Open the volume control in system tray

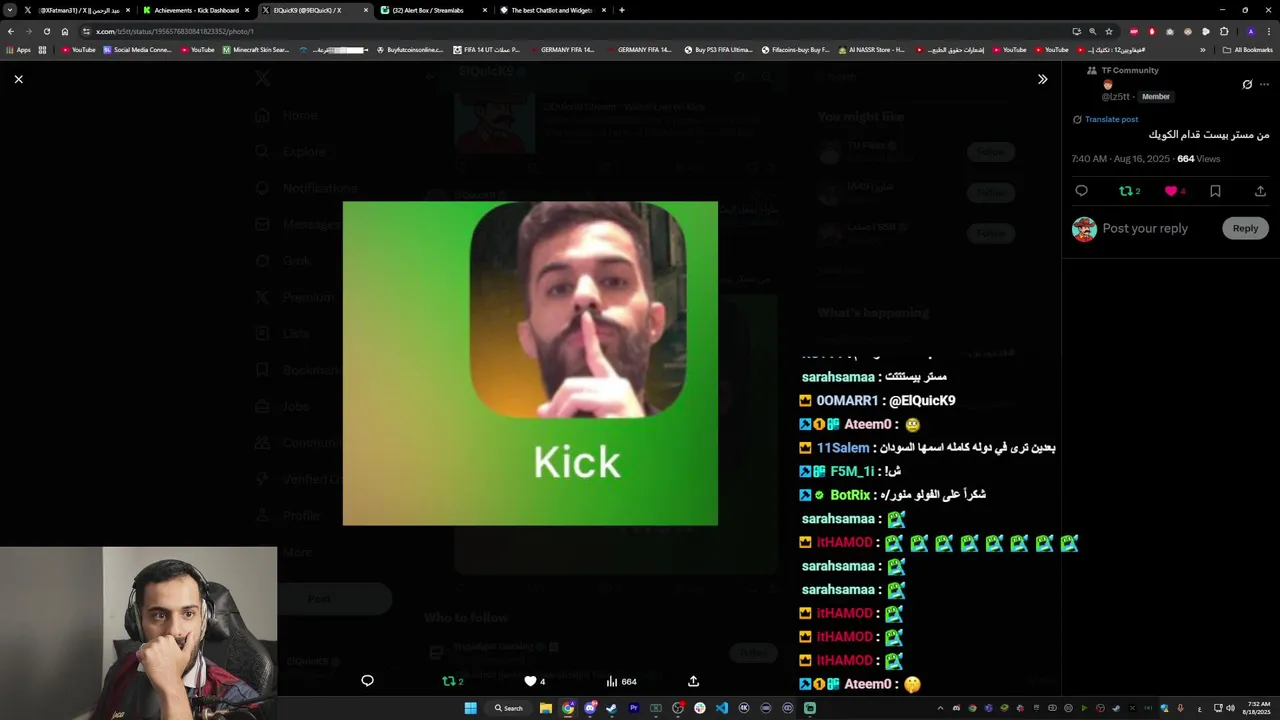(x=1230, y=708)
